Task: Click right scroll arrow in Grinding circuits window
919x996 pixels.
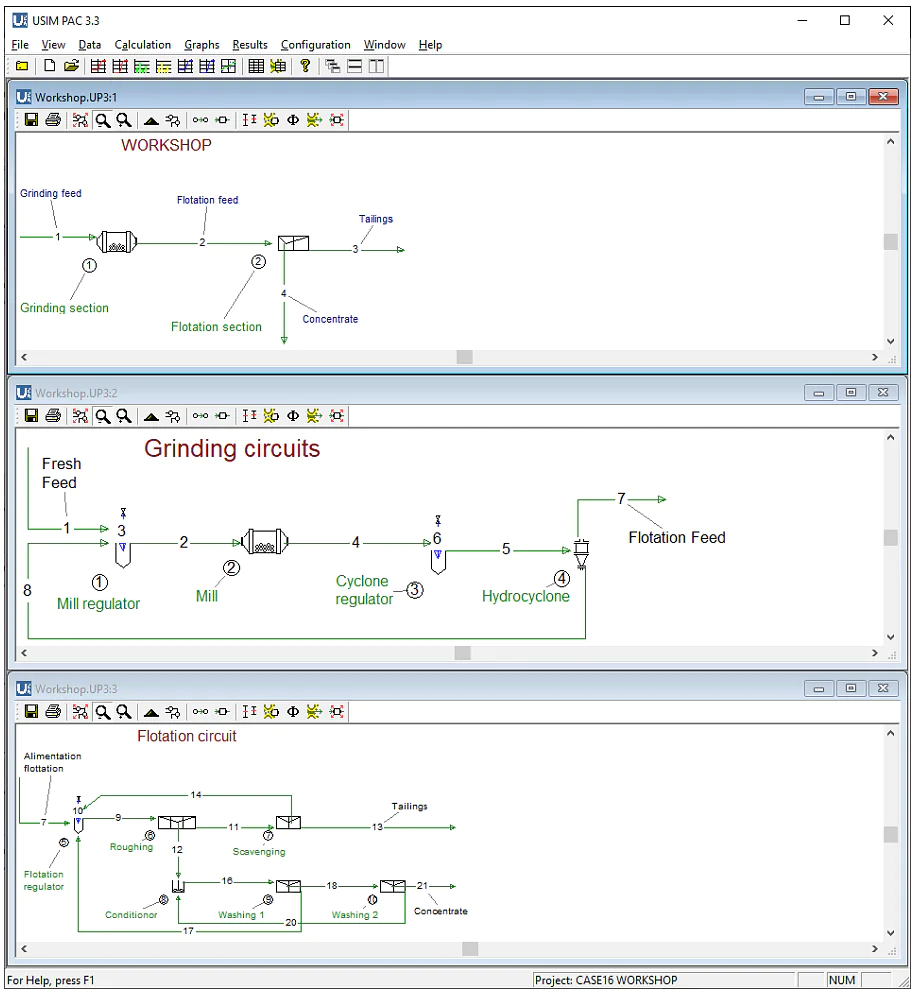Action: click(x=875, y=653)
